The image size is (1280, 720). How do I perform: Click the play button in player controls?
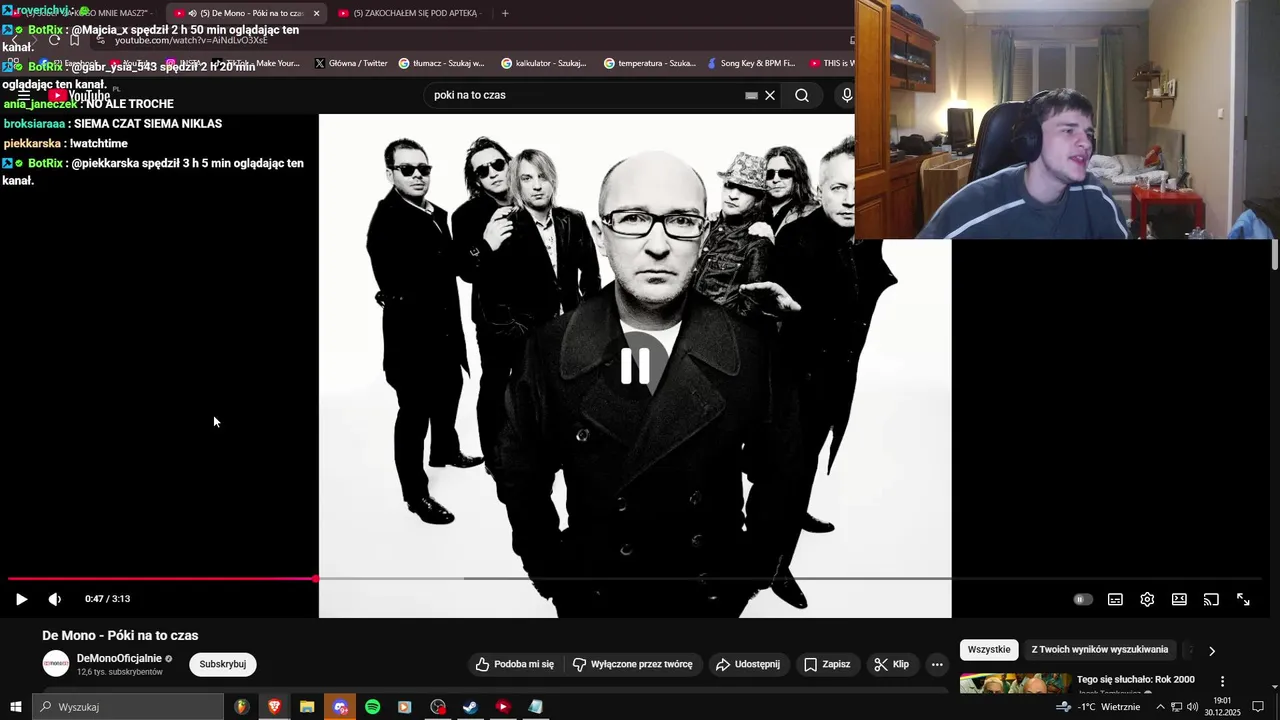21,599
